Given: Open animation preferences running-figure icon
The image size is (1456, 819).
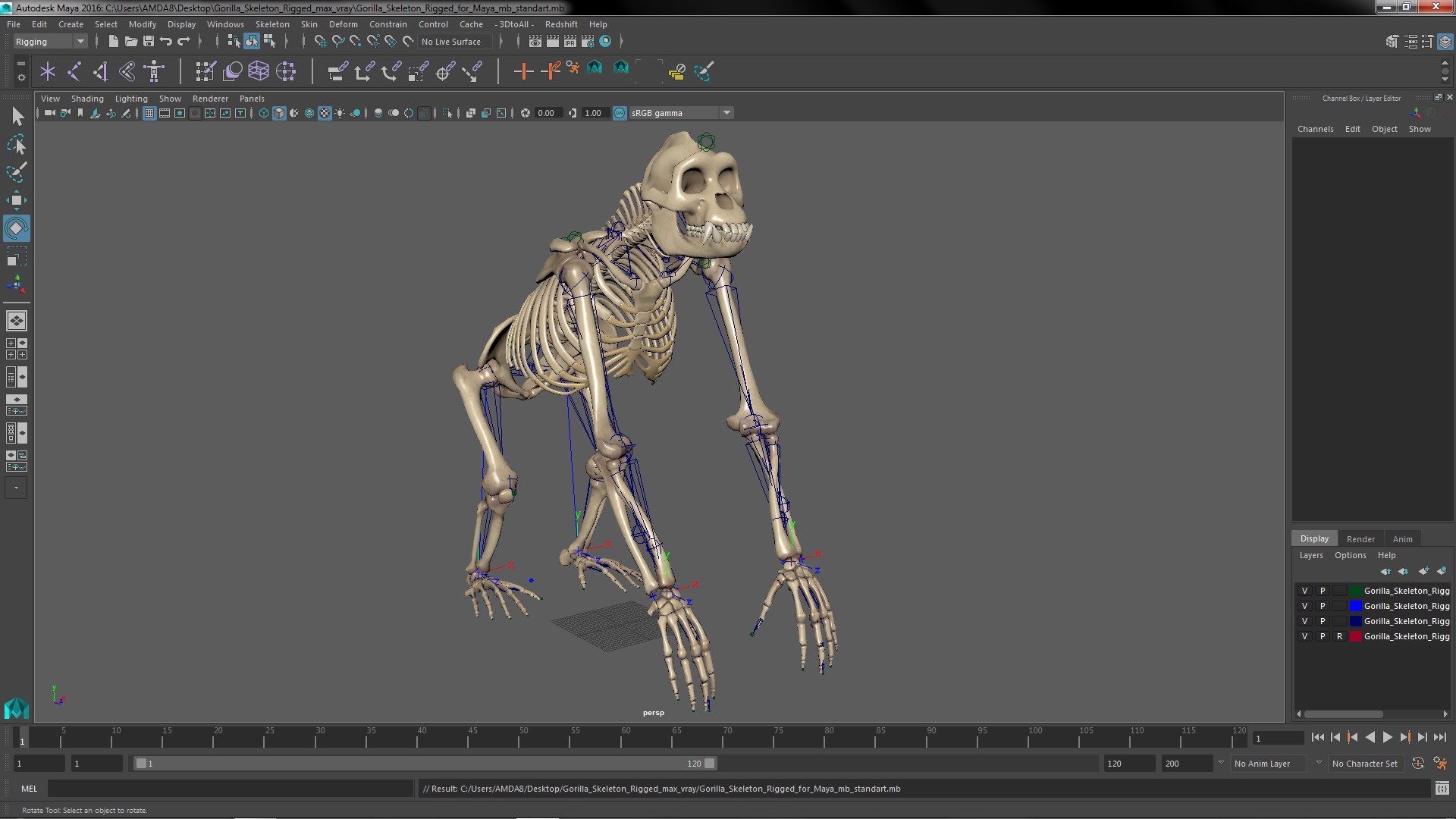Looking at the screenshot, I should click(1440, 764).
